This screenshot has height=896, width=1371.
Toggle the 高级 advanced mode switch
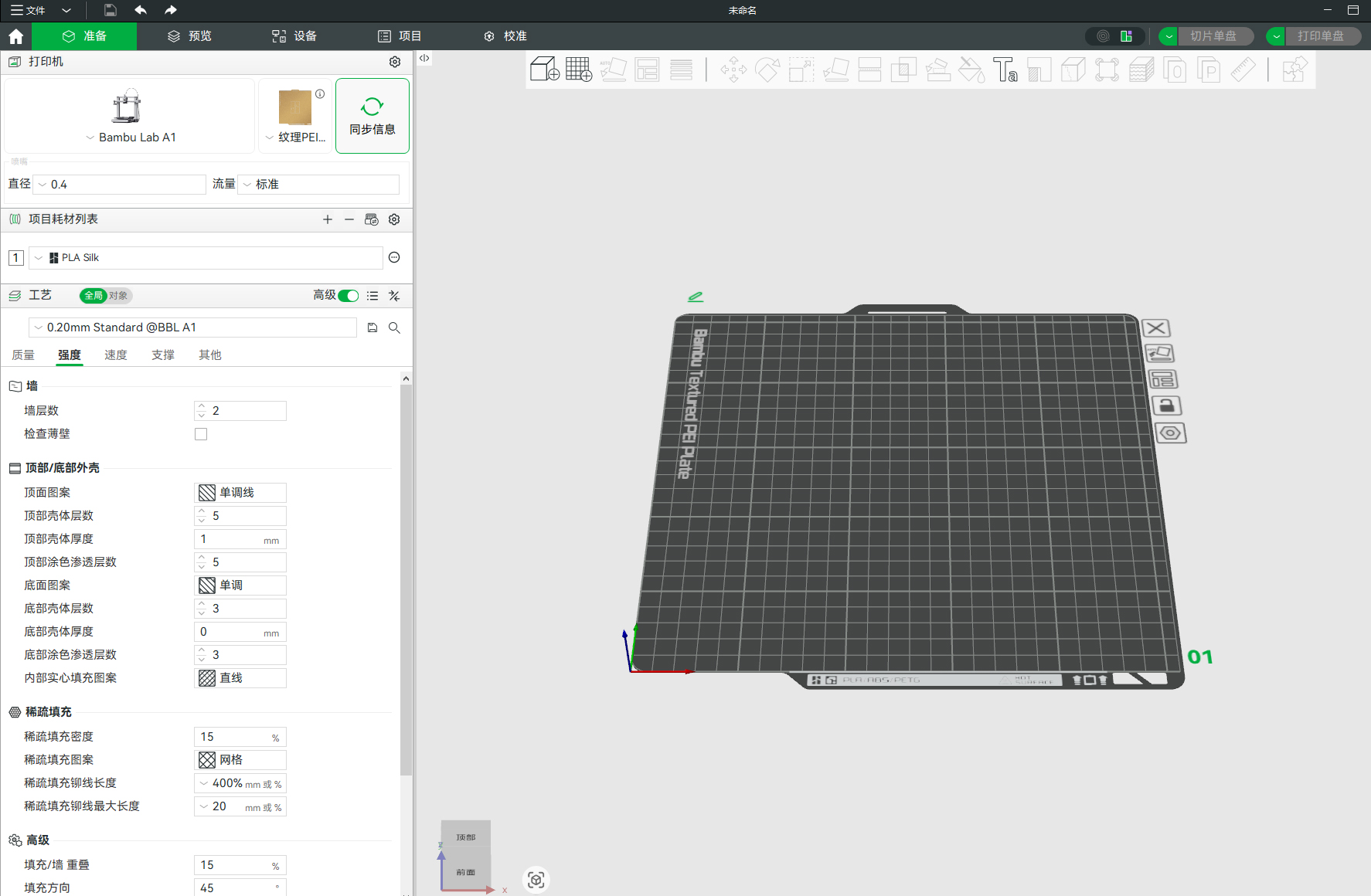click(349, 296)
